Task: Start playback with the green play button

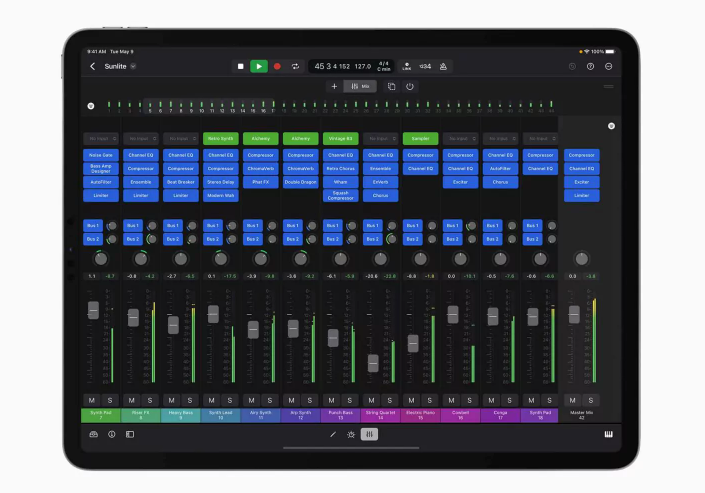Action: pyautogui.click(x=259, y=67)
